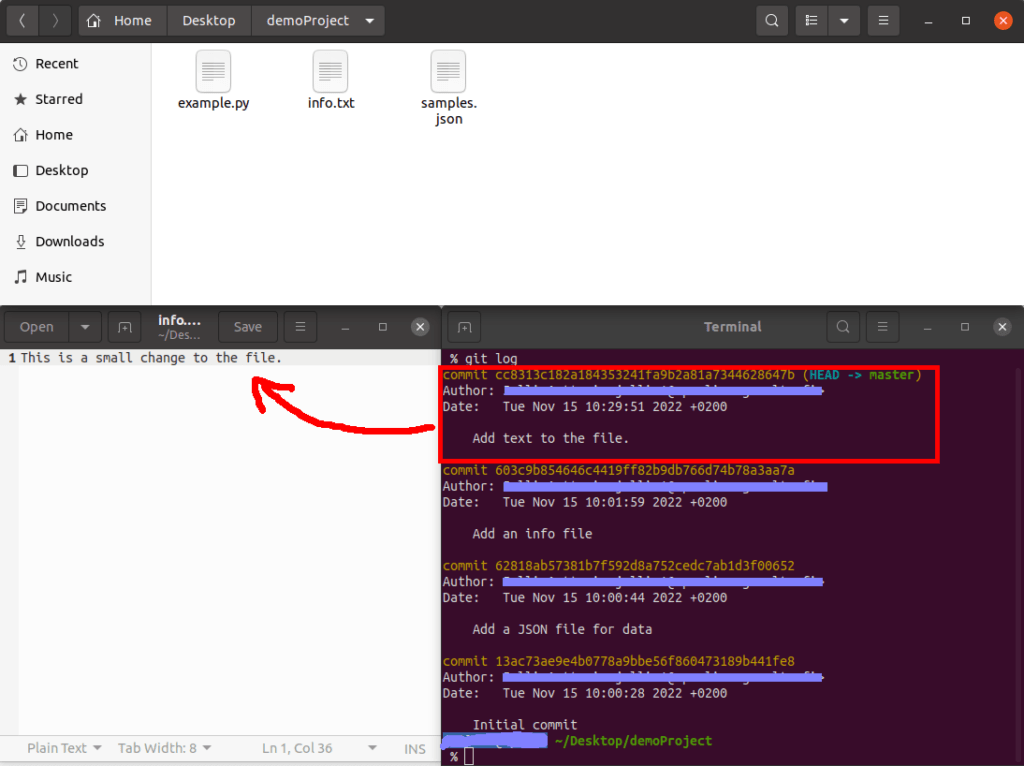
Task: Open Home in the path bar
Action: click(123, 21)
